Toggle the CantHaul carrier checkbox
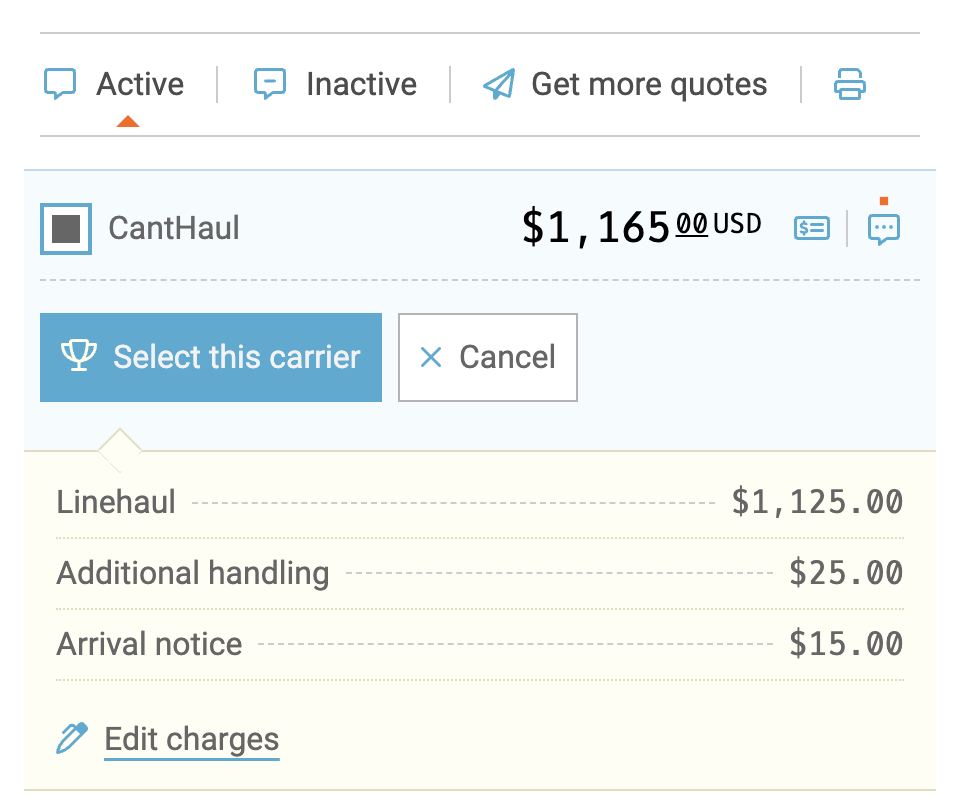 [66, 228]
